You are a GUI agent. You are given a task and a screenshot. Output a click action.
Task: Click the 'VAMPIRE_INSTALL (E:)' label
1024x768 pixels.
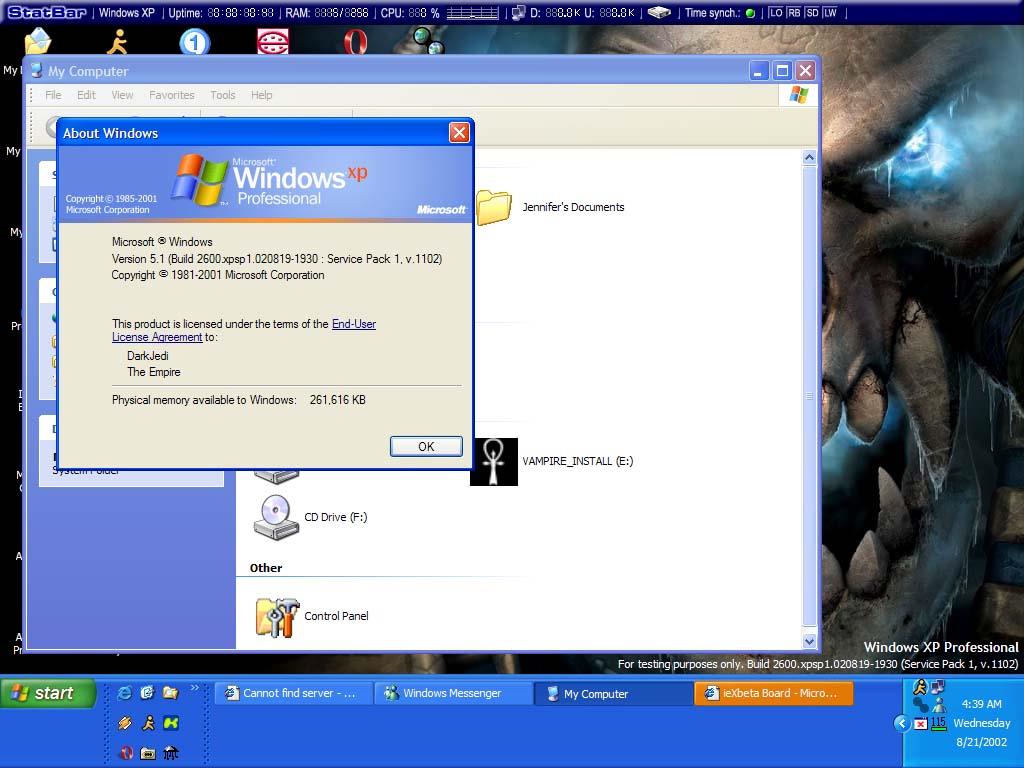(578, 461)
